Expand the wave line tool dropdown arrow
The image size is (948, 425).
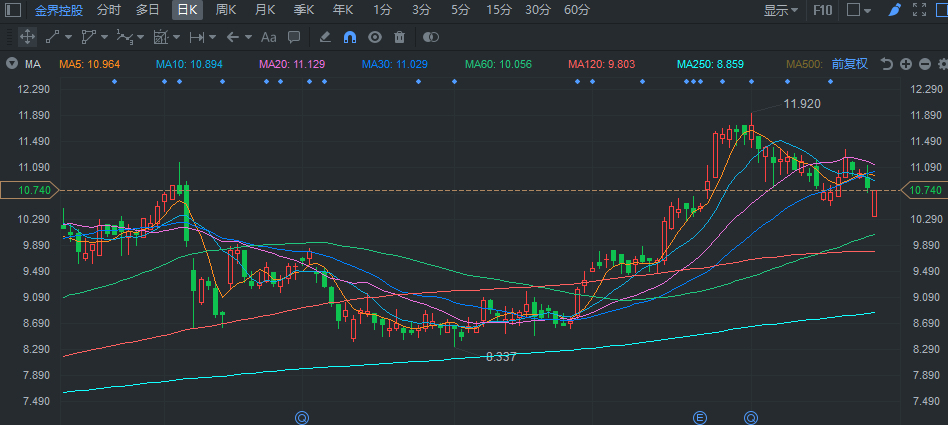pos(140,37)
